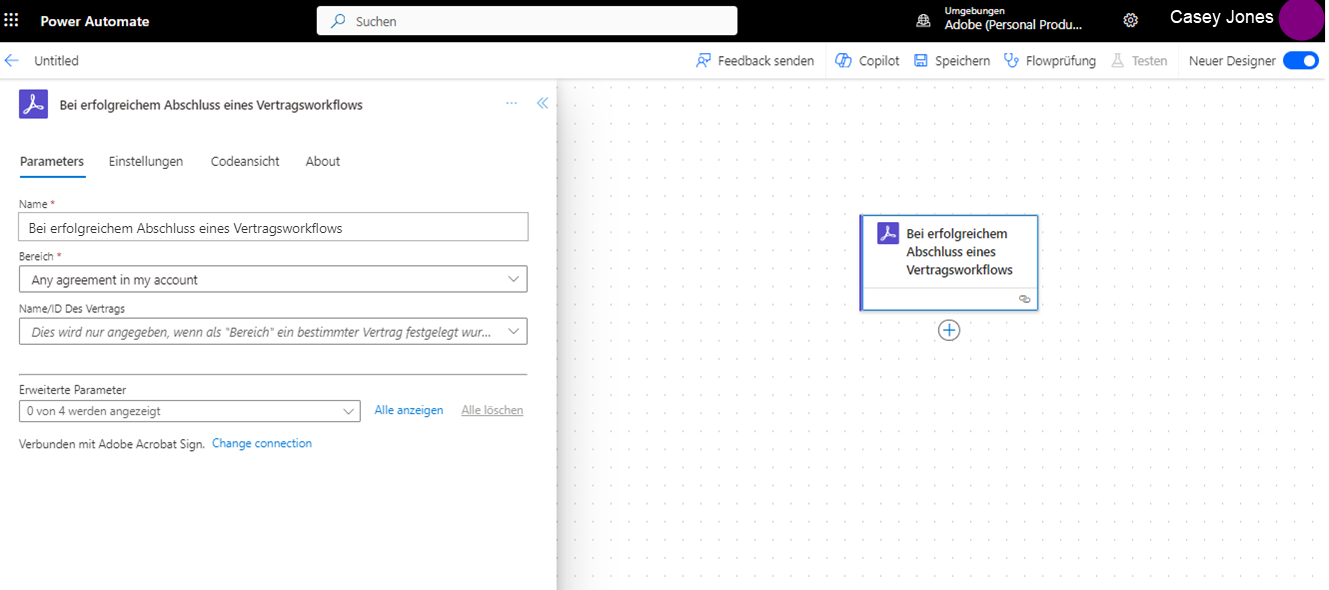Click the Alle anzeigen link
Image resolution: width=1329 pixels, height=590 pixels.
[x=409, y=410]
